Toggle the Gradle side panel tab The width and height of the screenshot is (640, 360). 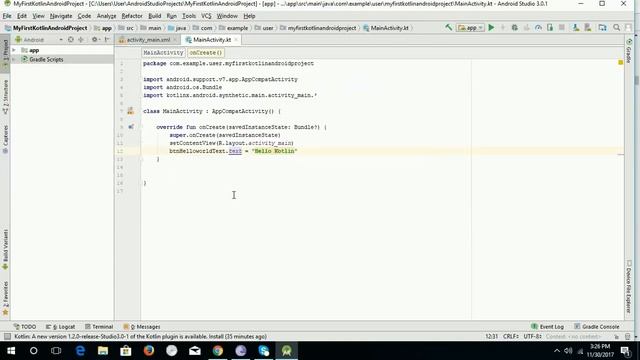point(629,51)
